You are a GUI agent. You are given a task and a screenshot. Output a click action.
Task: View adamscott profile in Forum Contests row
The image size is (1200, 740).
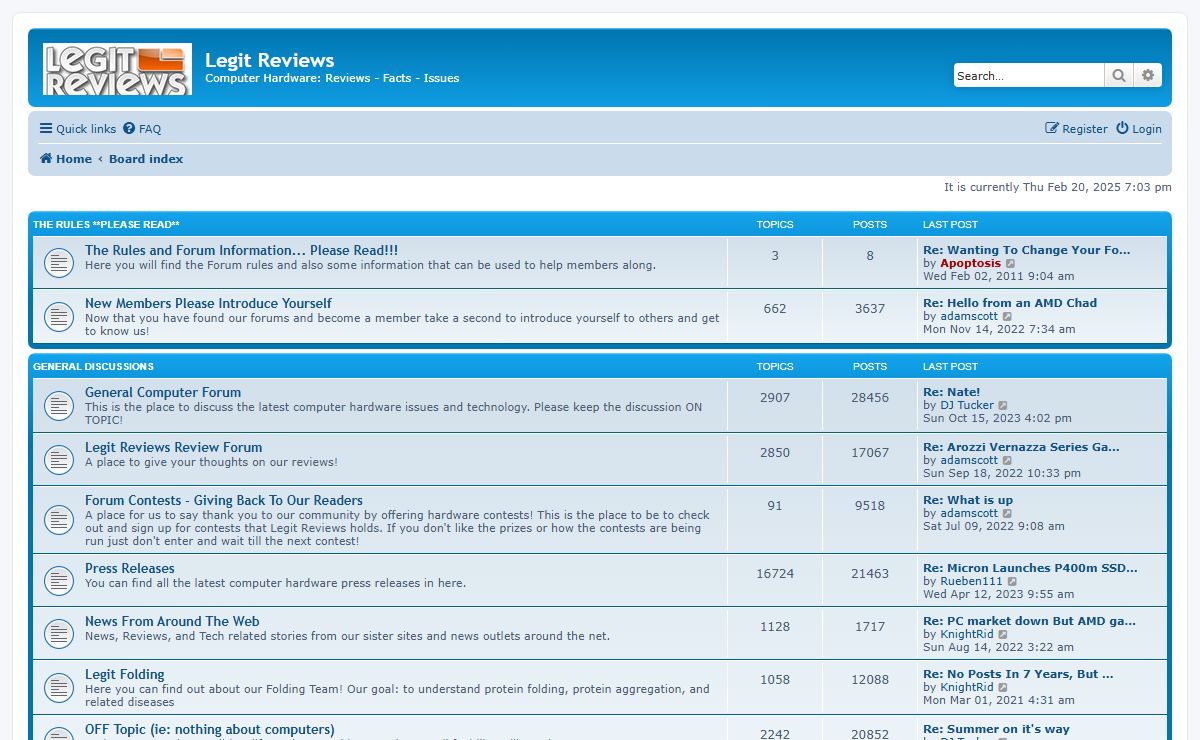[969, 514]
